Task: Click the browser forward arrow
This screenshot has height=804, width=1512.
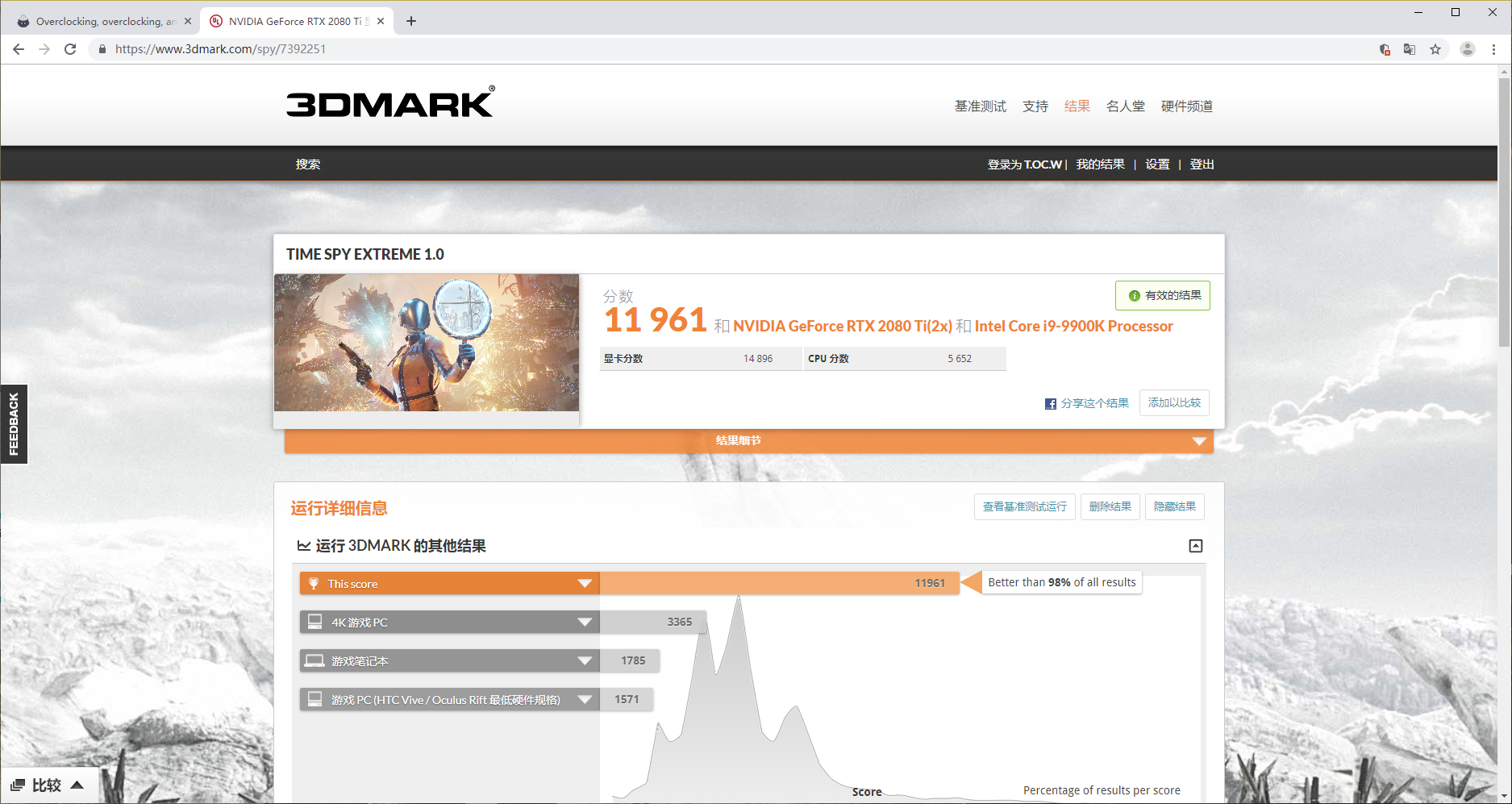Action: point(44,49)
